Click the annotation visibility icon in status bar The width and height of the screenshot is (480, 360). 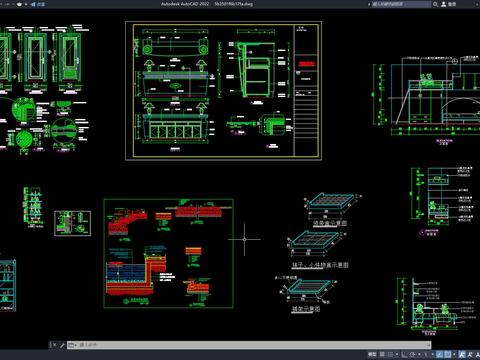pos(470,354)
